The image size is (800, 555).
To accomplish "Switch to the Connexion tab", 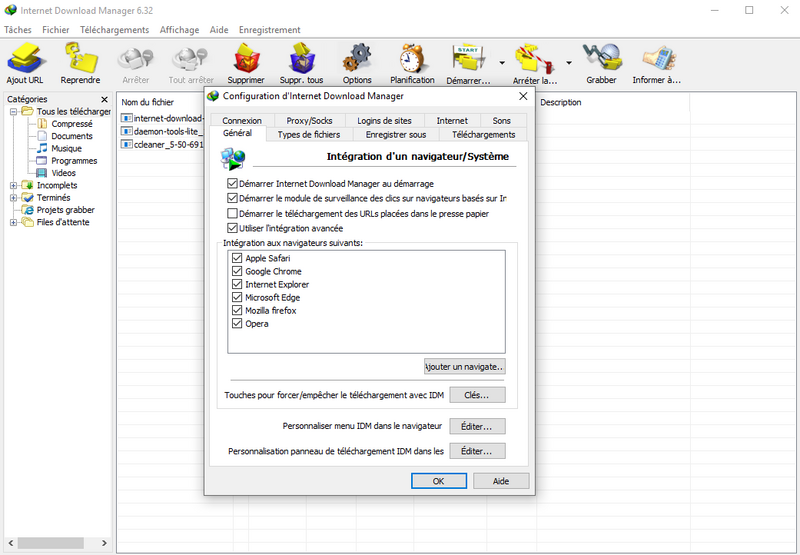I will click(x=242, y=121).
